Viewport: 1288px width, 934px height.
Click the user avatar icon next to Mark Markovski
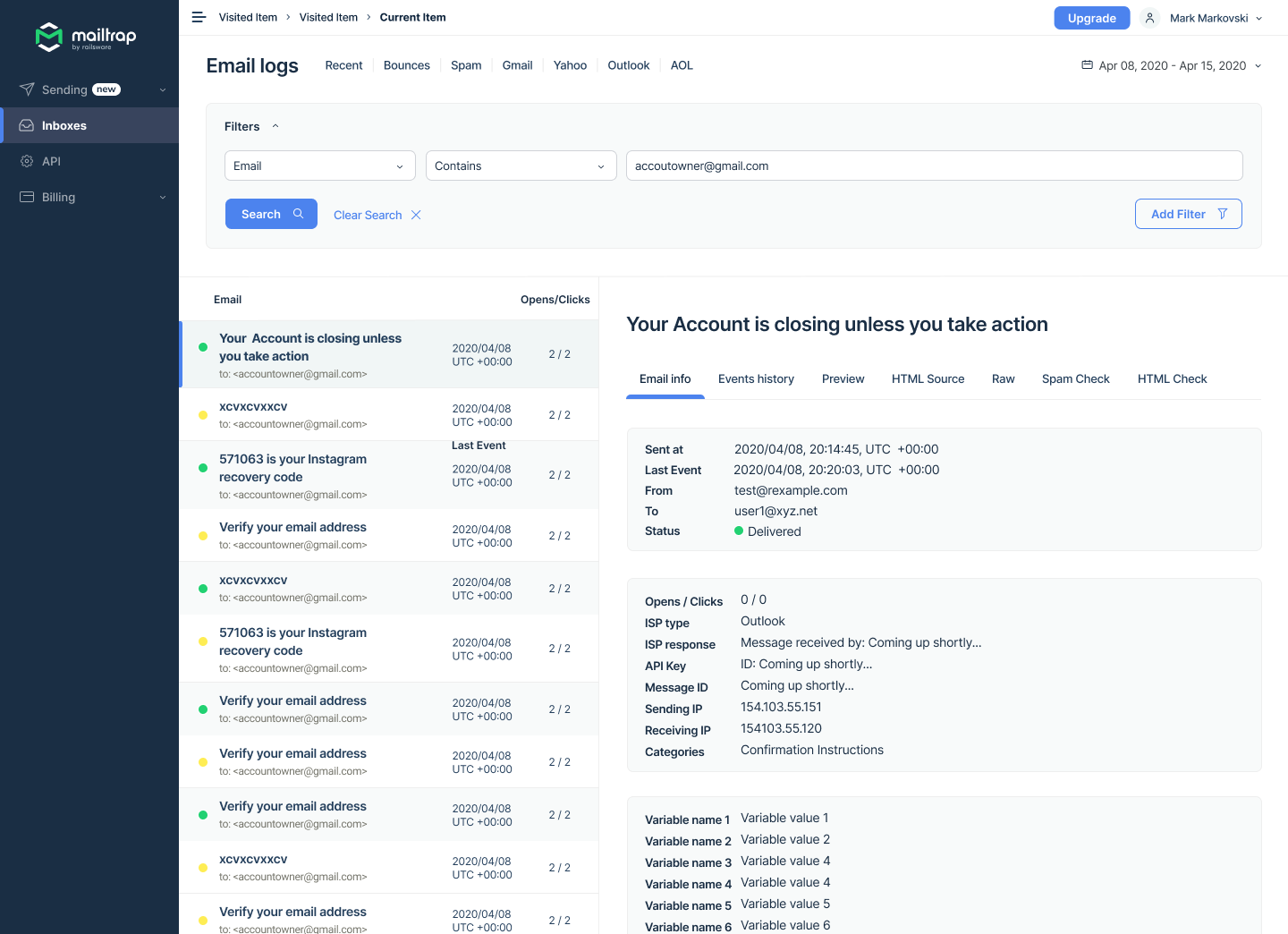[x=1149, y=17]
